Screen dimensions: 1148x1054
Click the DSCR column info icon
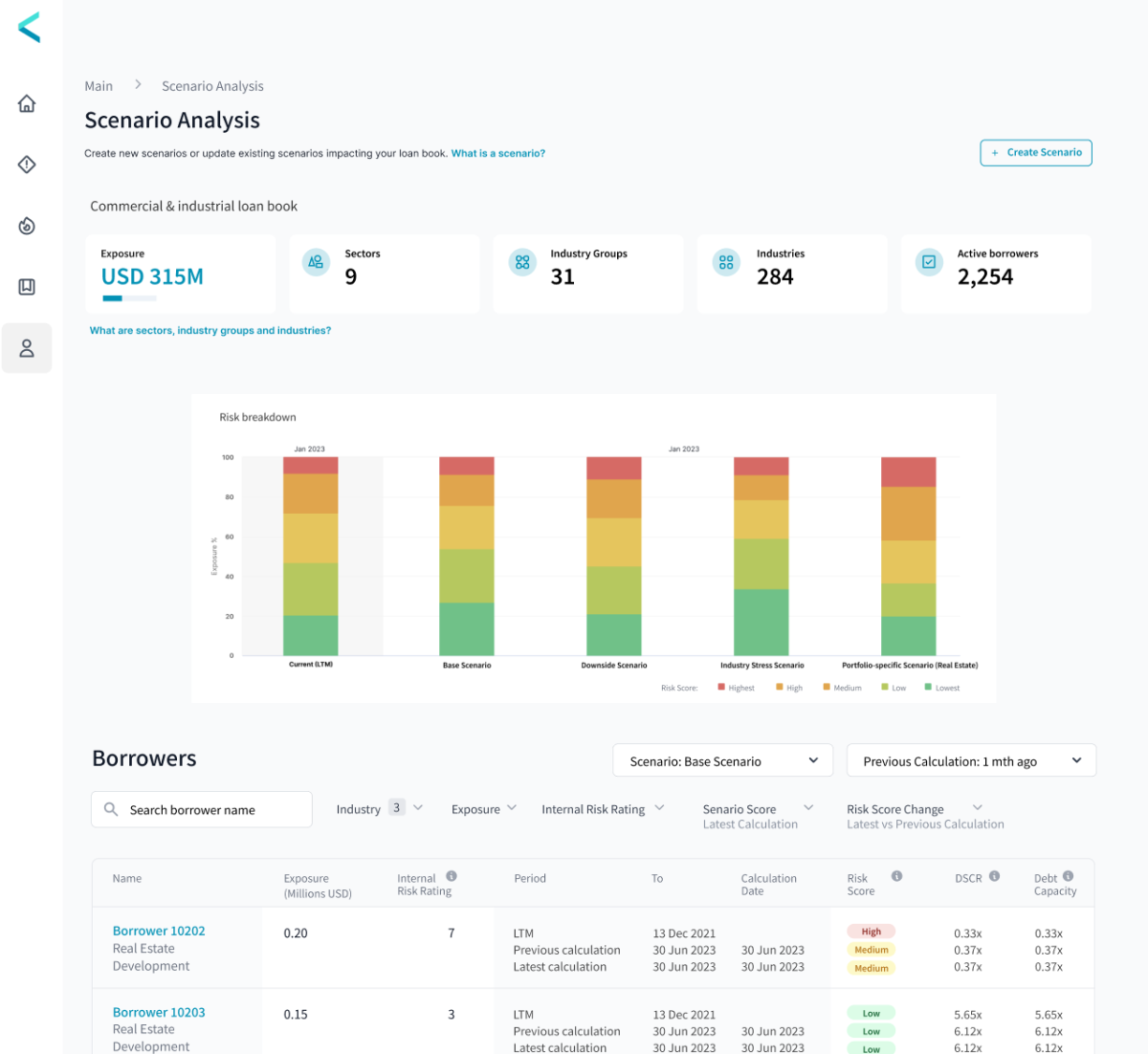(x=995, y=876)
